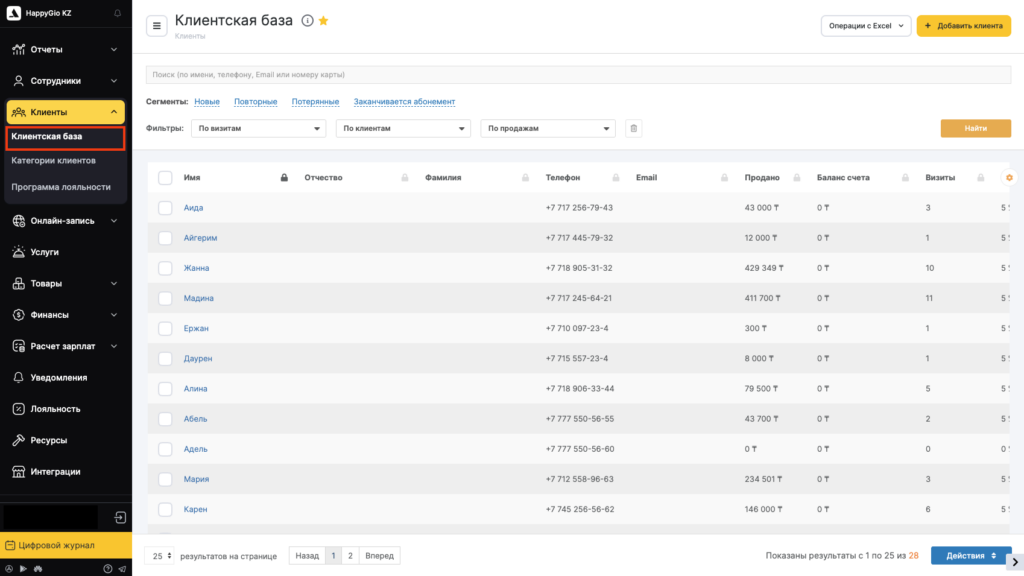
Task: Go to page 2 of results
Action: (x=350, y=555)
